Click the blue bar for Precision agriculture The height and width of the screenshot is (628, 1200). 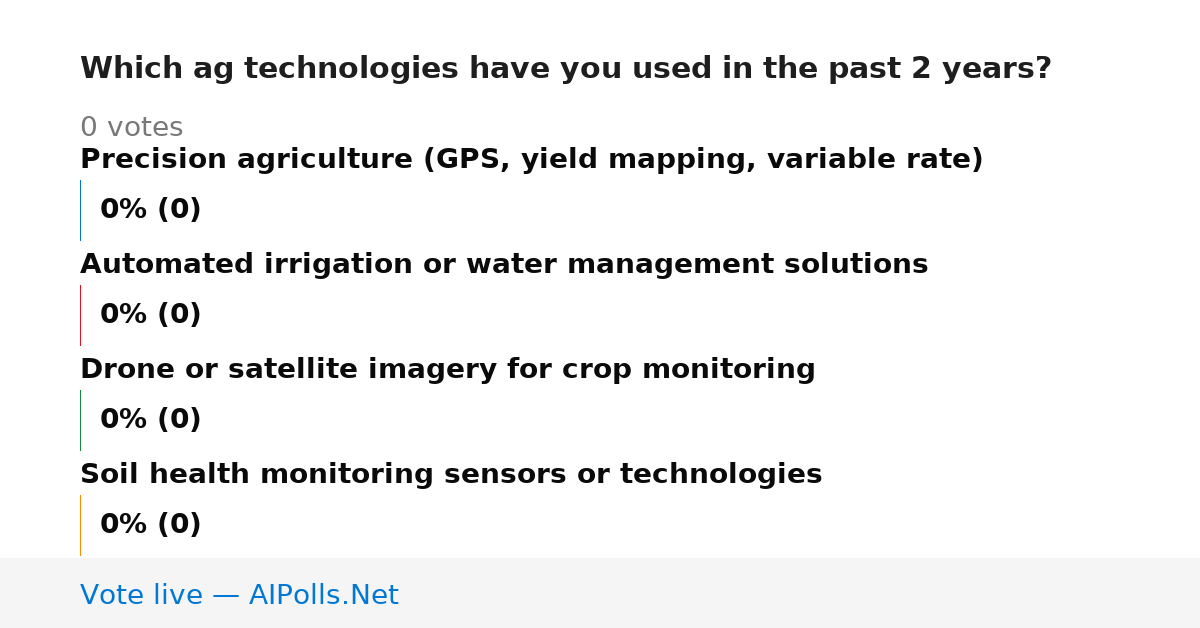click(x=80, y=210)
